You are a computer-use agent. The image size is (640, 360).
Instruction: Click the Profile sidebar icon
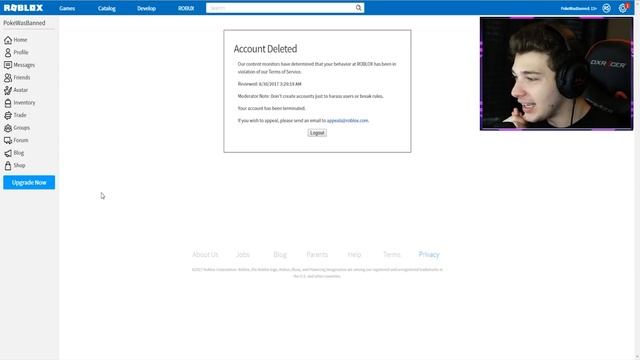[x=8, y=53]
